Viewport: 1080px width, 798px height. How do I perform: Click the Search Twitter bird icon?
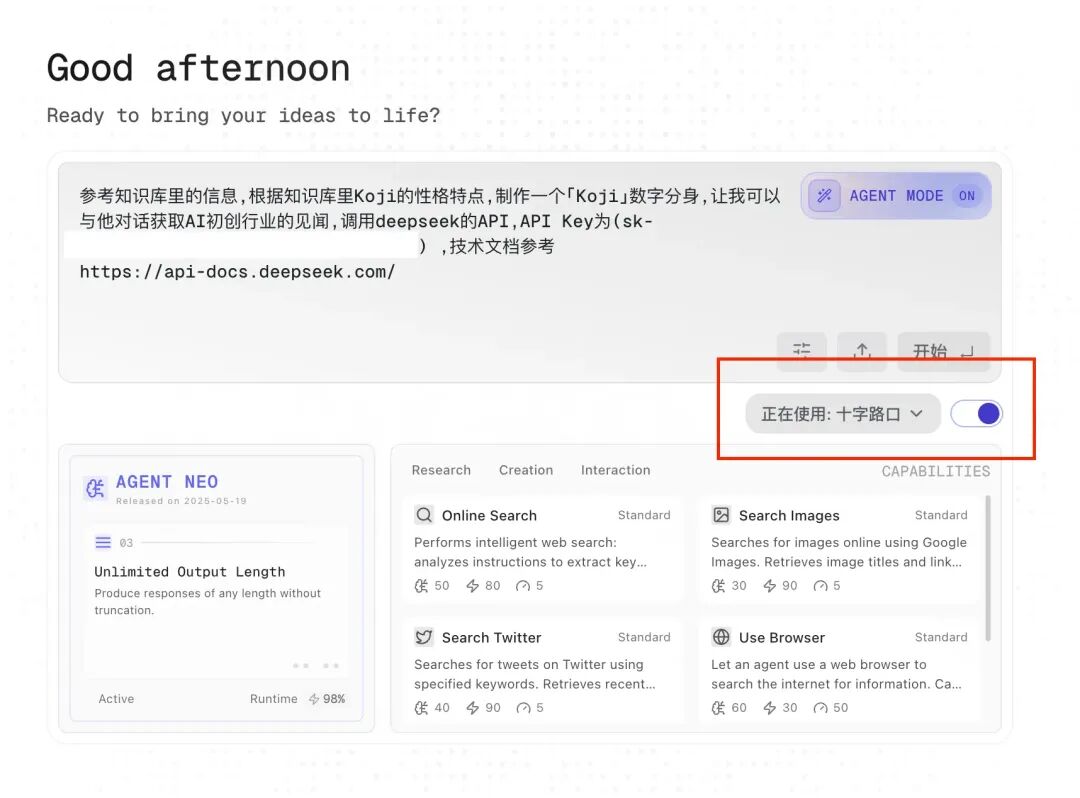point(424,637)
